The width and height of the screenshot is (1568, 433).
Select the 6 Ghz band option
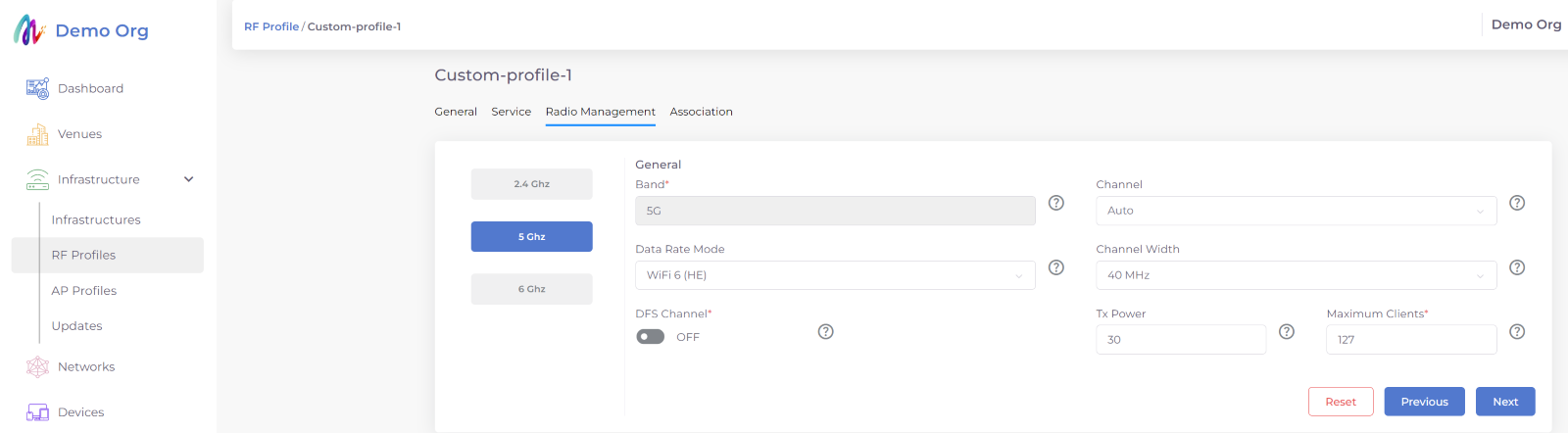tap(531, 289)
